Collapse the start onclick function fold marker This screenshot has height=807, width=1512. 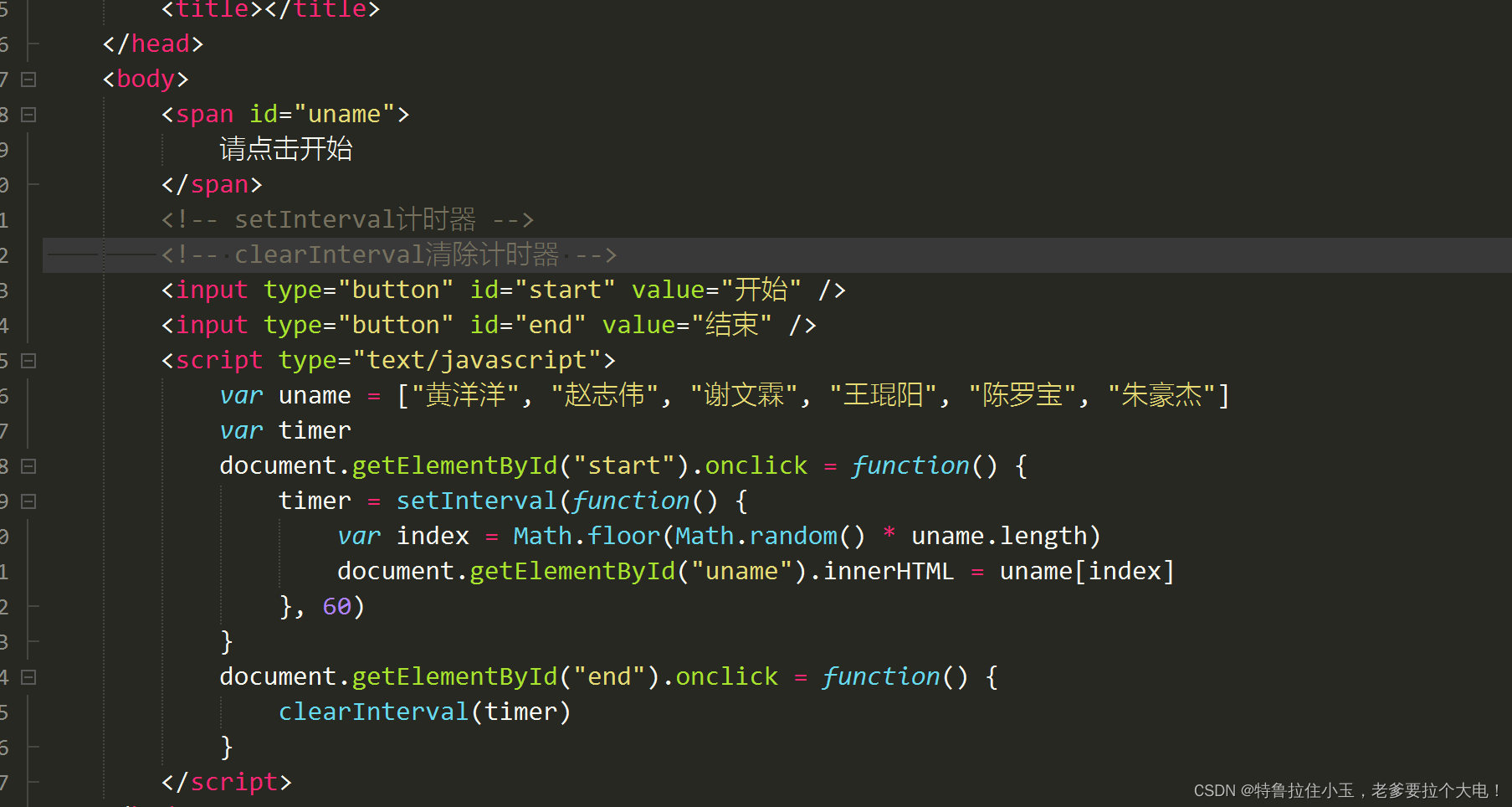(x=28, y=465)
